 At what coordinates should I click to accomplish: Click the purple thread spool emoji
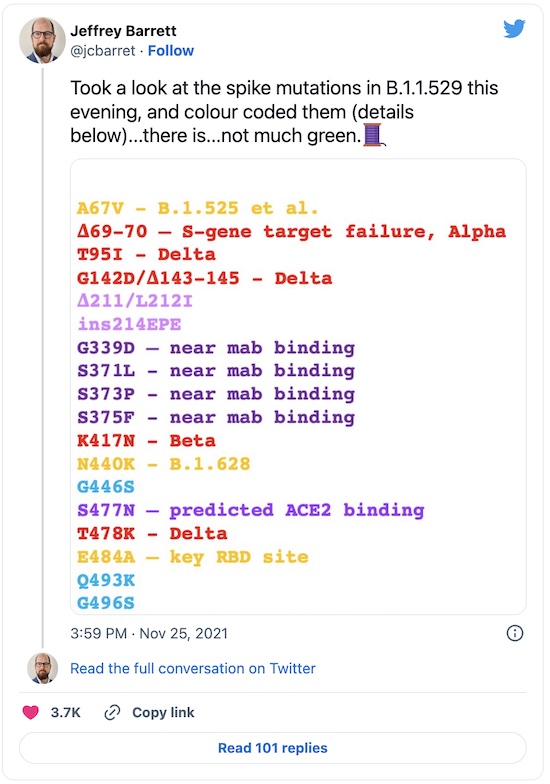tap(373, 135)
